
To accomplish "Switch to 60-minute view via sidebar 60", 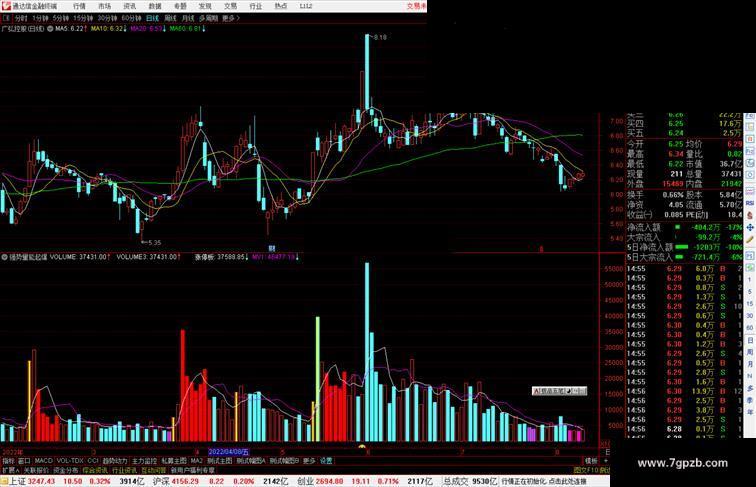I will [x=750, y=327].
